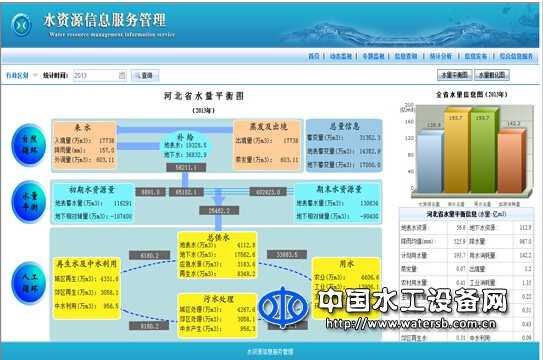Click the 行政区划 link label
Viewport: 543px width, 360px height.
tap(17, 75)
